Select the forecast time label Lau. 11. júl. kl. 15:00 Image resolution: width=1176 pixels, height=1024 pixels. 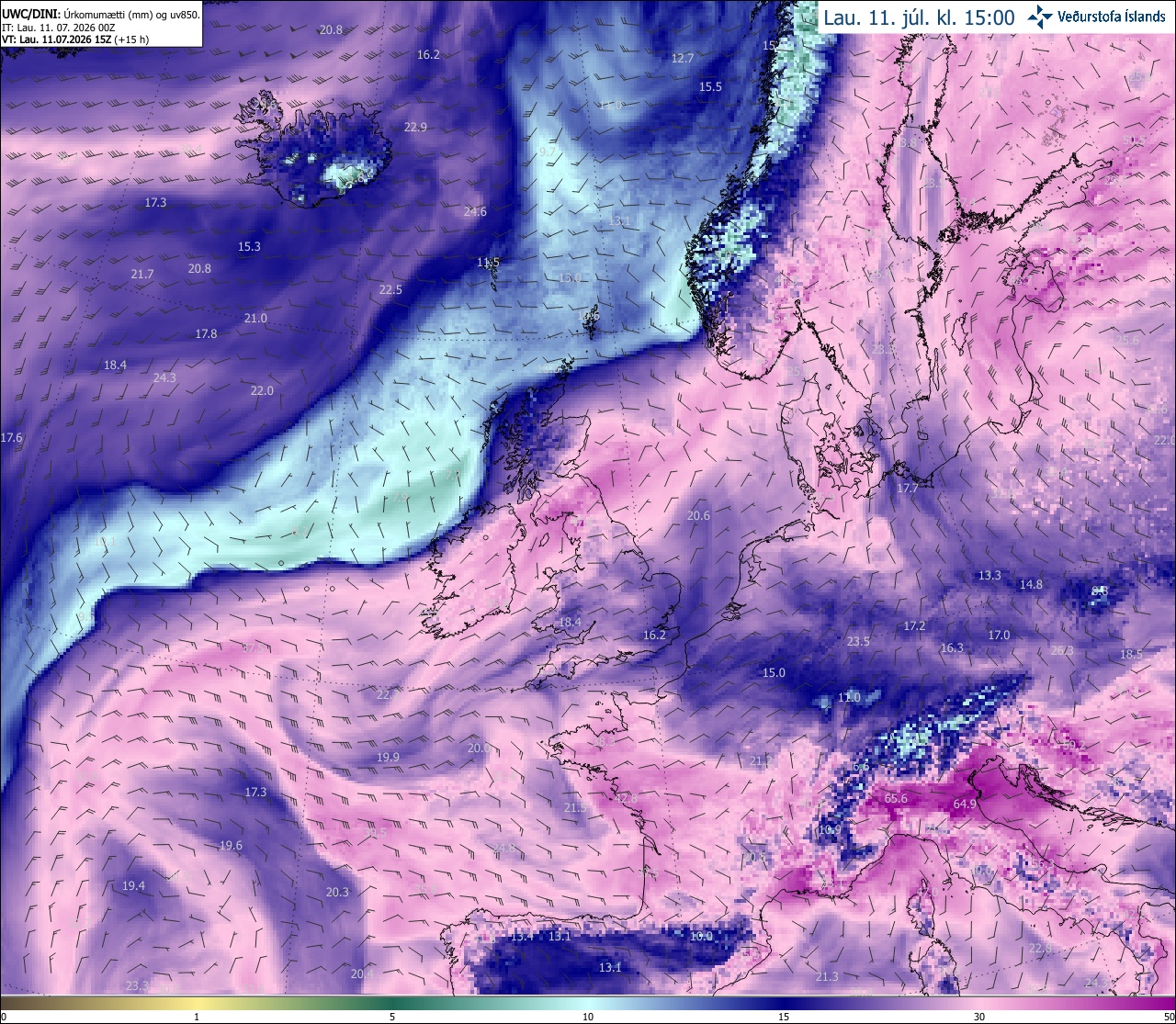coord(919,17)
